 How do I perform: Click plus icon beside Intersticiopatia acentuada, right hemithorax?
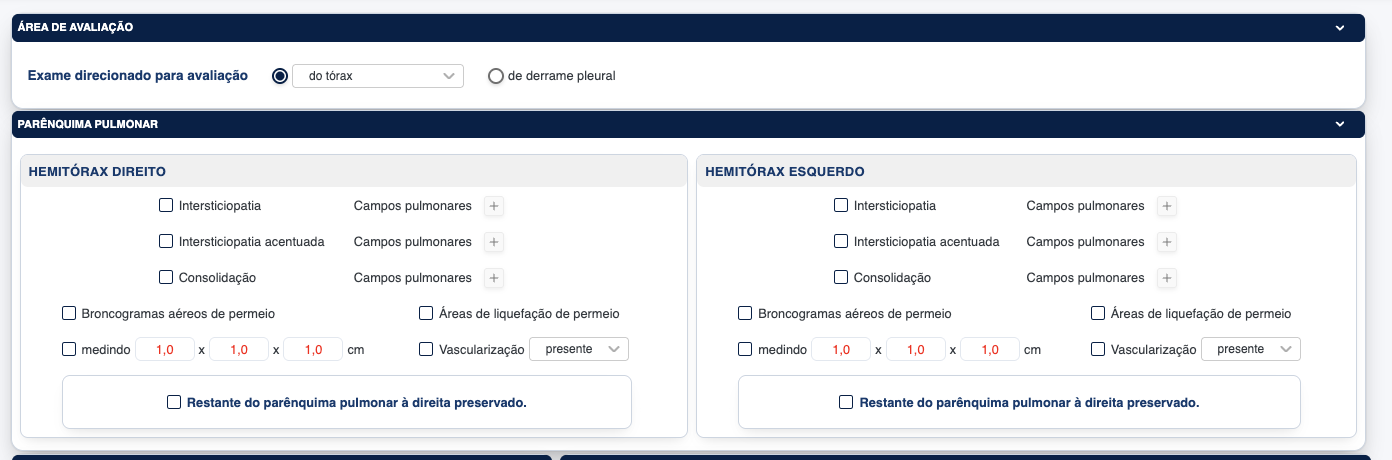[x=495, y=242]
